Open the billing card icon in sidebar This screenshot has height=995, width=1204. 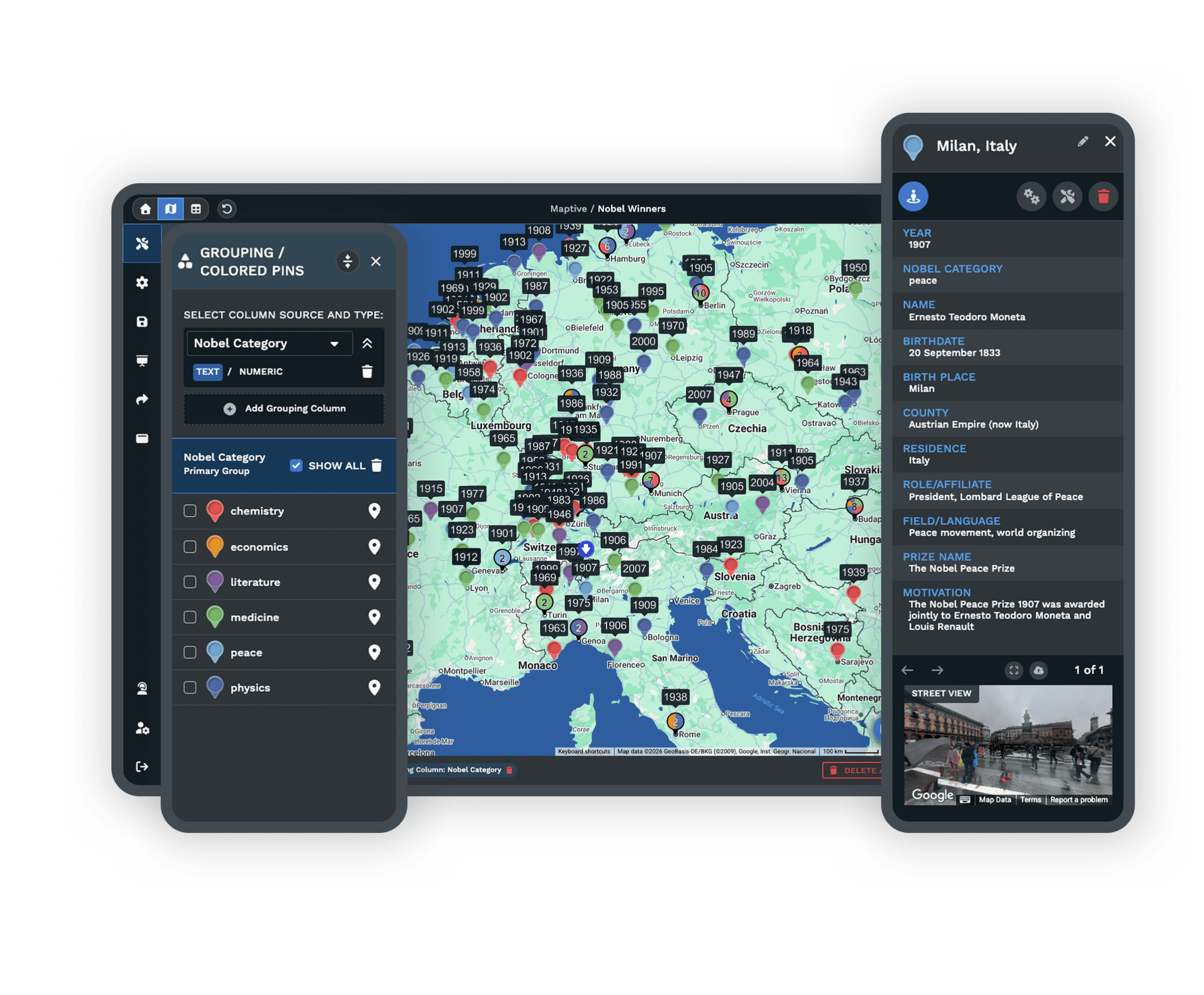142,438
